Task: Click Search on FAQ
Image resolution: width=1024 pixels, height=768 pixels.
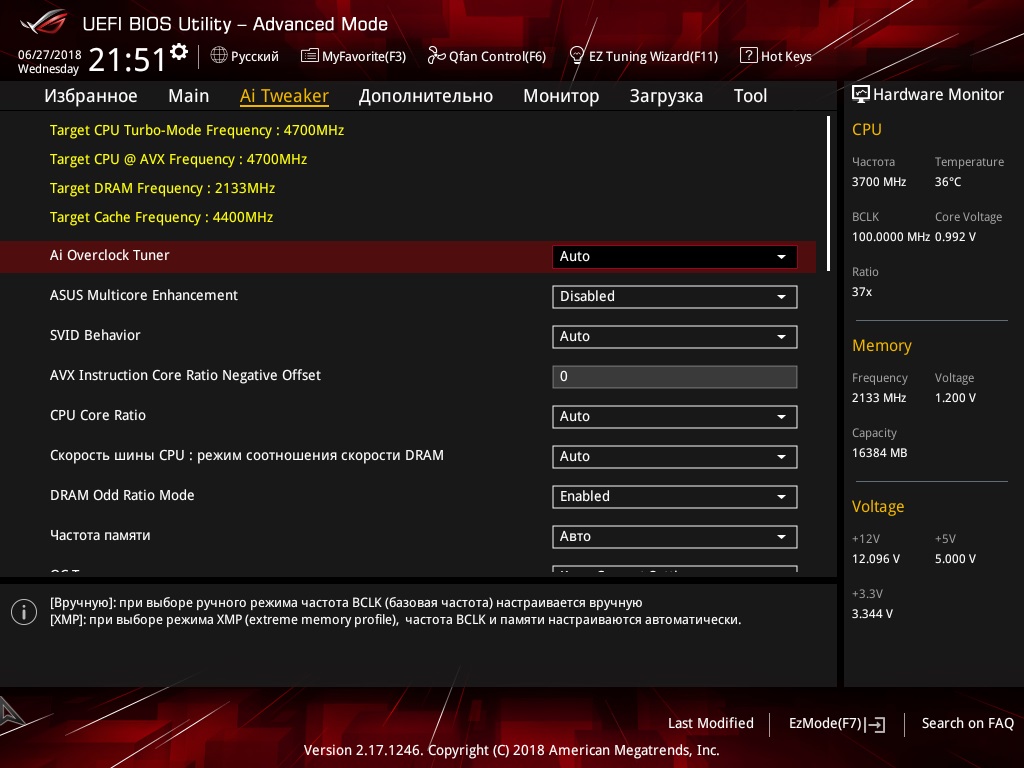Action: tap(968, 723)
